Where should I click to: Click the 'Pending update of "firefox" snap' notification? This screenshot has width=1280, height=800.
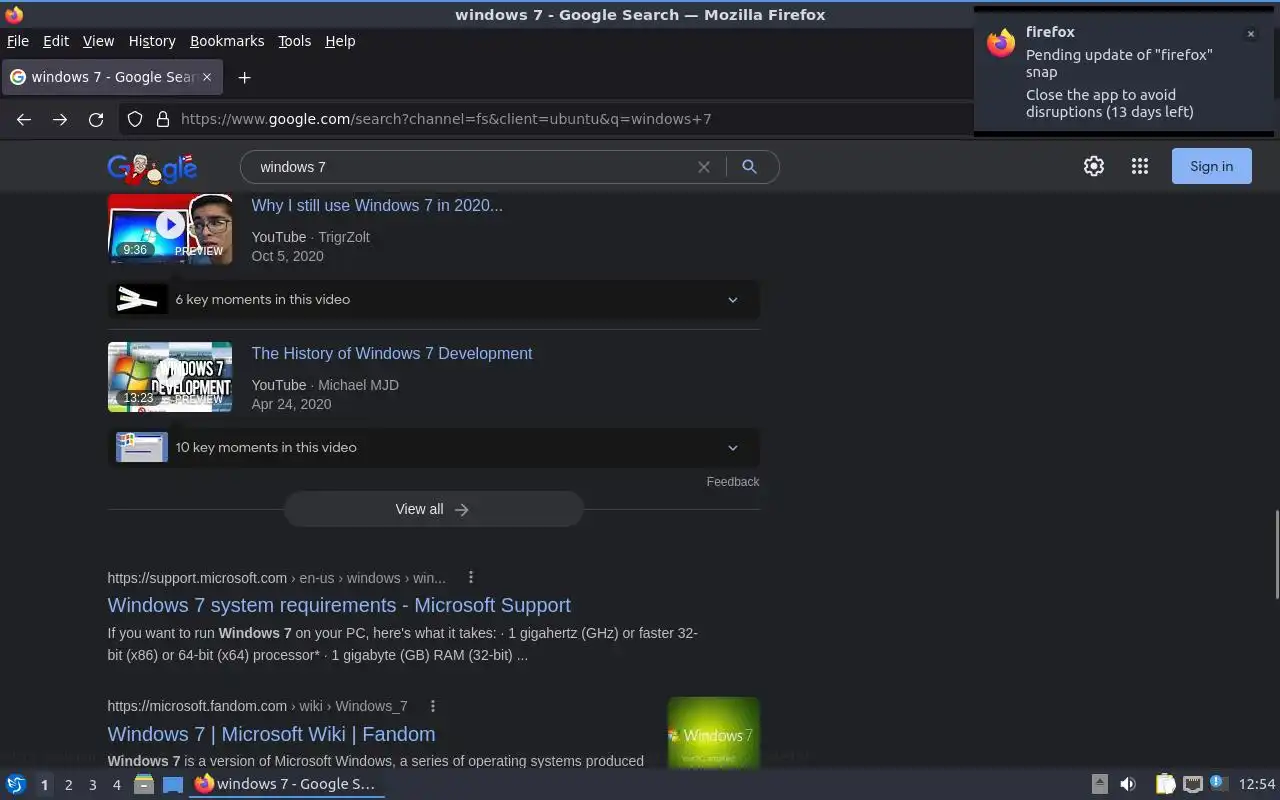tap(1124, 71)
